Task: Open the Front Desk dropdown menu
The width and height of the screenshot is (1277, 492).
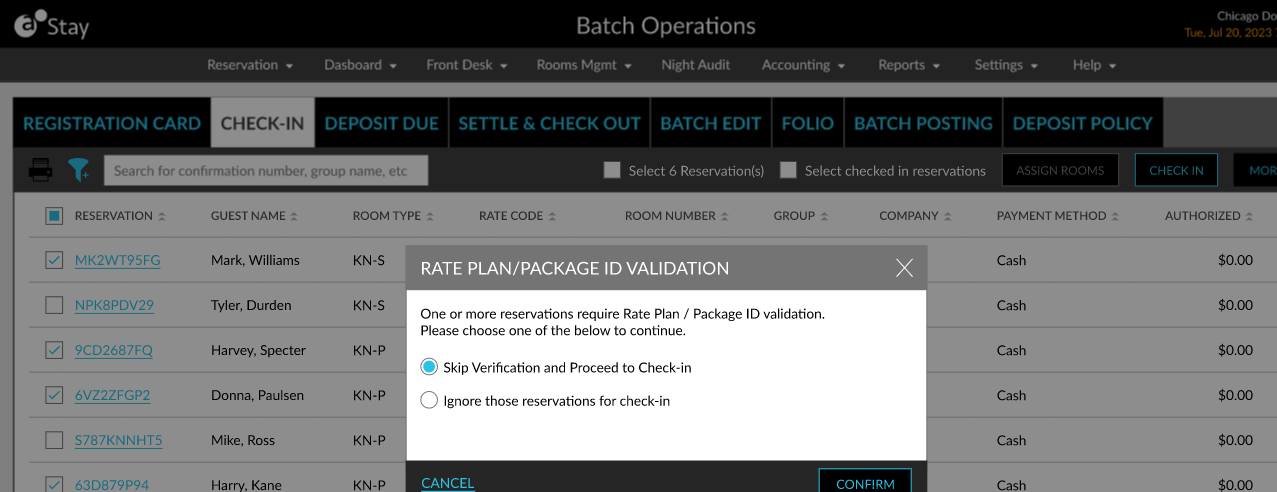Action: (x=467, y=65)
